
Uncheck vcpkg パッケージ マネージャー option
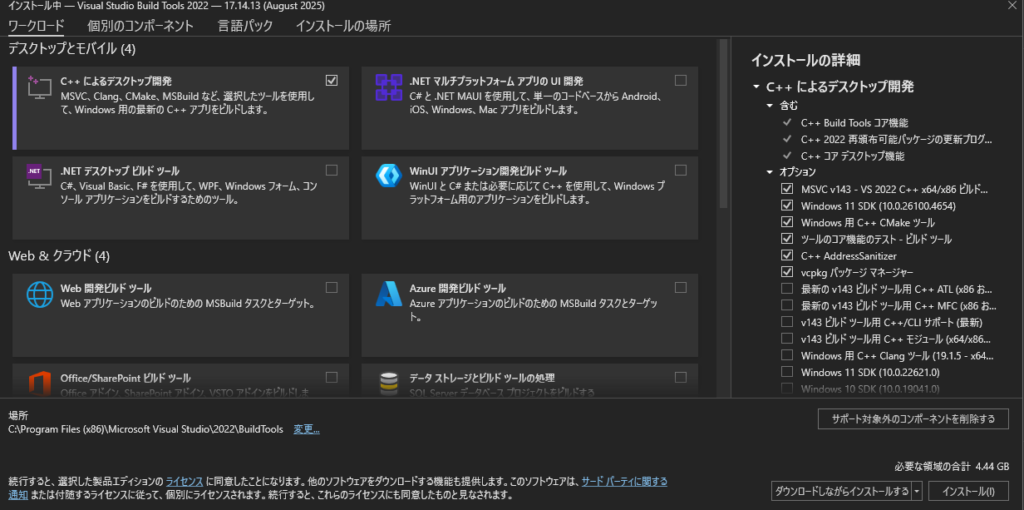point(787,272)
